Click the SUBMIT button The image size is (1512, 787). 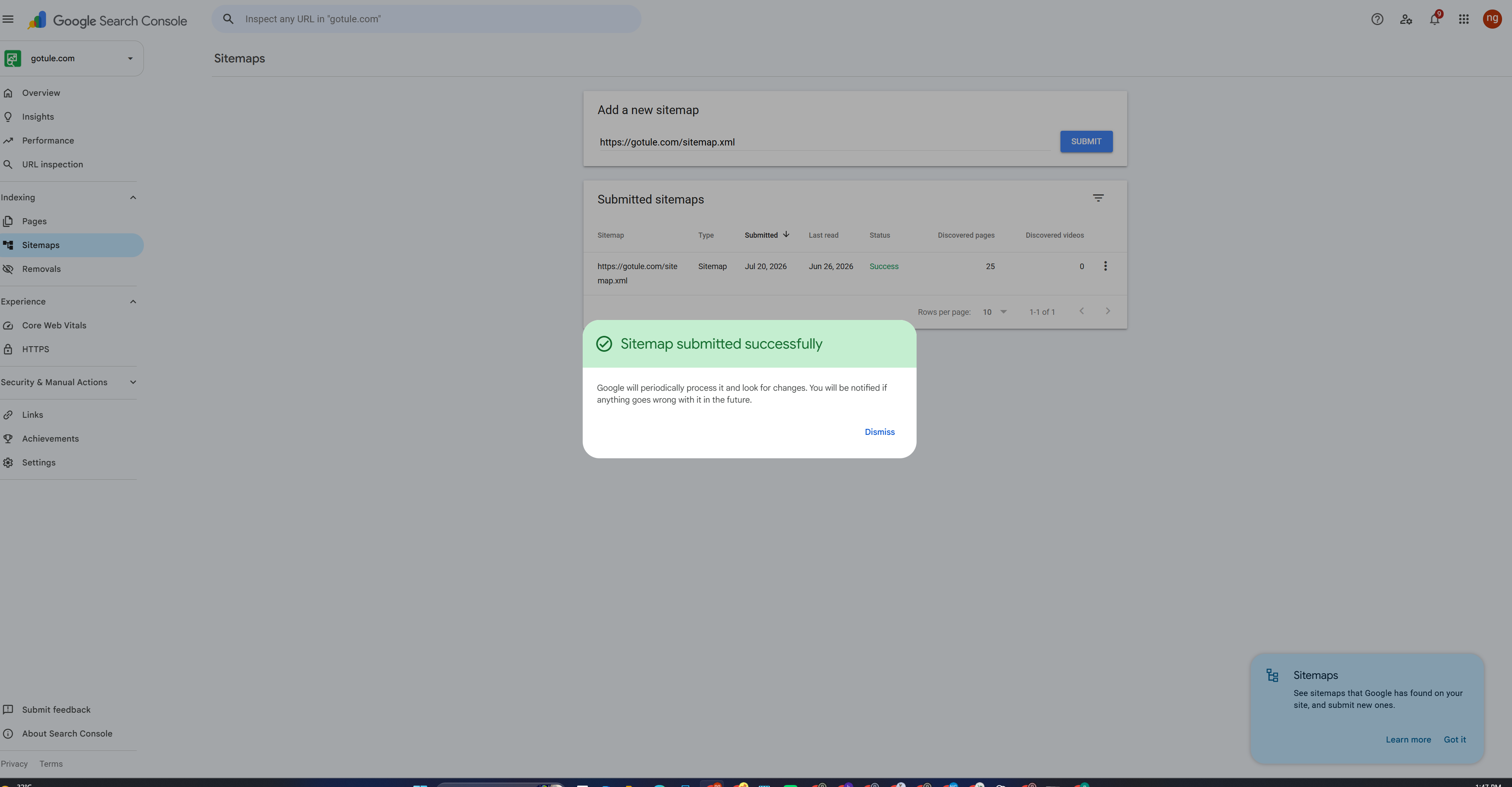coord(1086,142)
